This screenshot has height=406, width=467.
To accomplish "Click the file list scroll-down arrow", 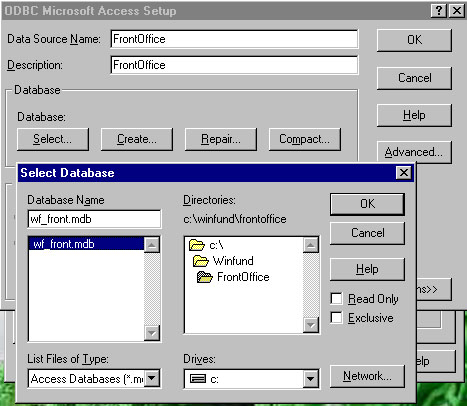I will point(152,333).
